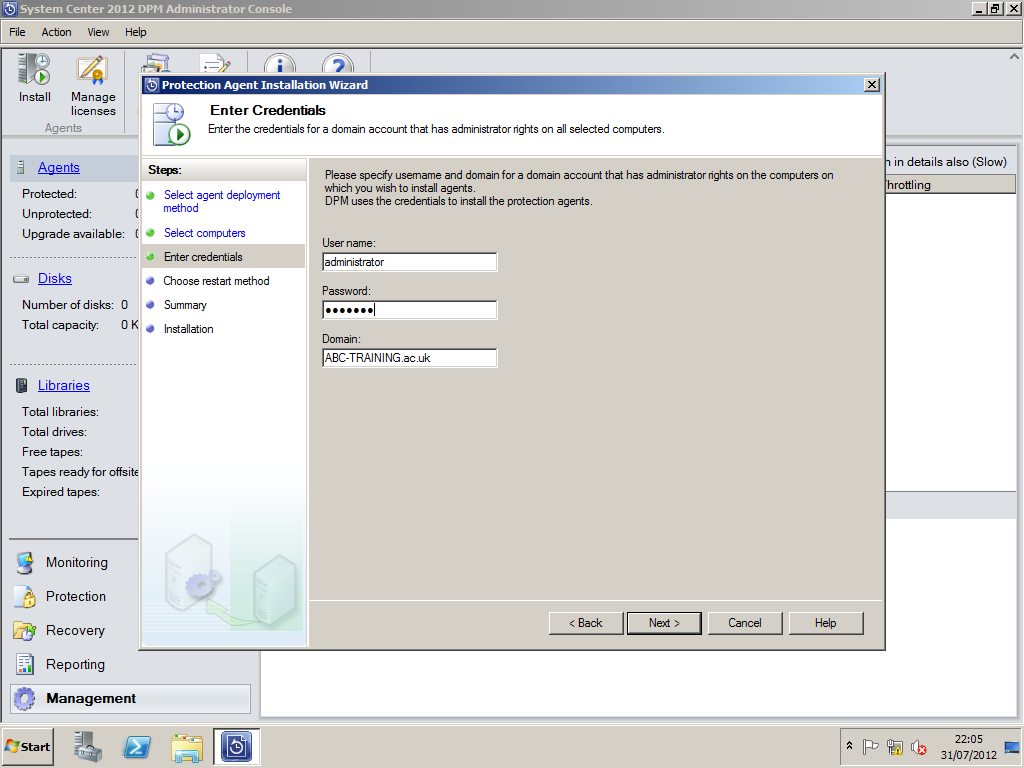This screenshot has height=768, width=1024.
Task: Open the Recovery workspace icon
Action: point(25,630)
